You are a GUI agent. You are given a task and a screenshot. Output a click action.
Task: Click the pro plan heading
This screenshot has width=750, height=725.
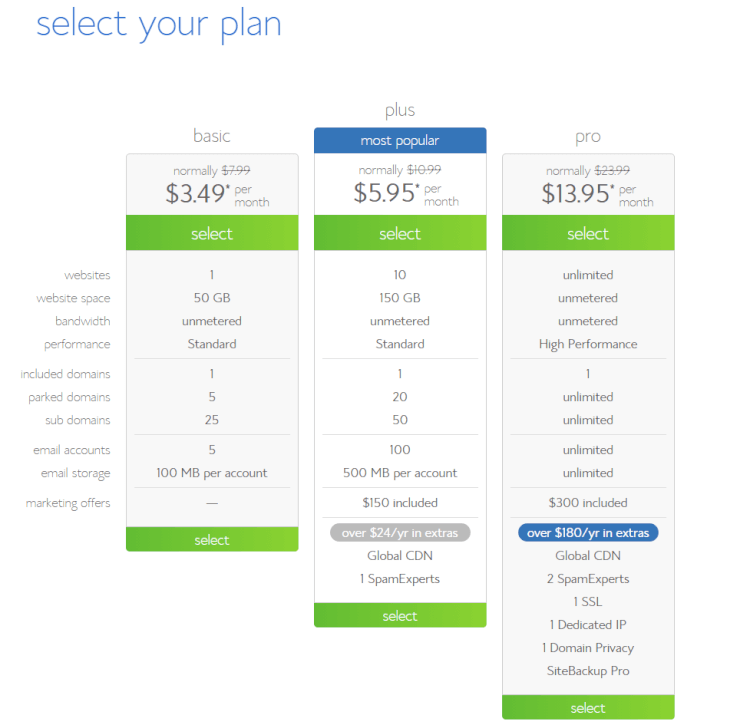(x=588, y=137)
